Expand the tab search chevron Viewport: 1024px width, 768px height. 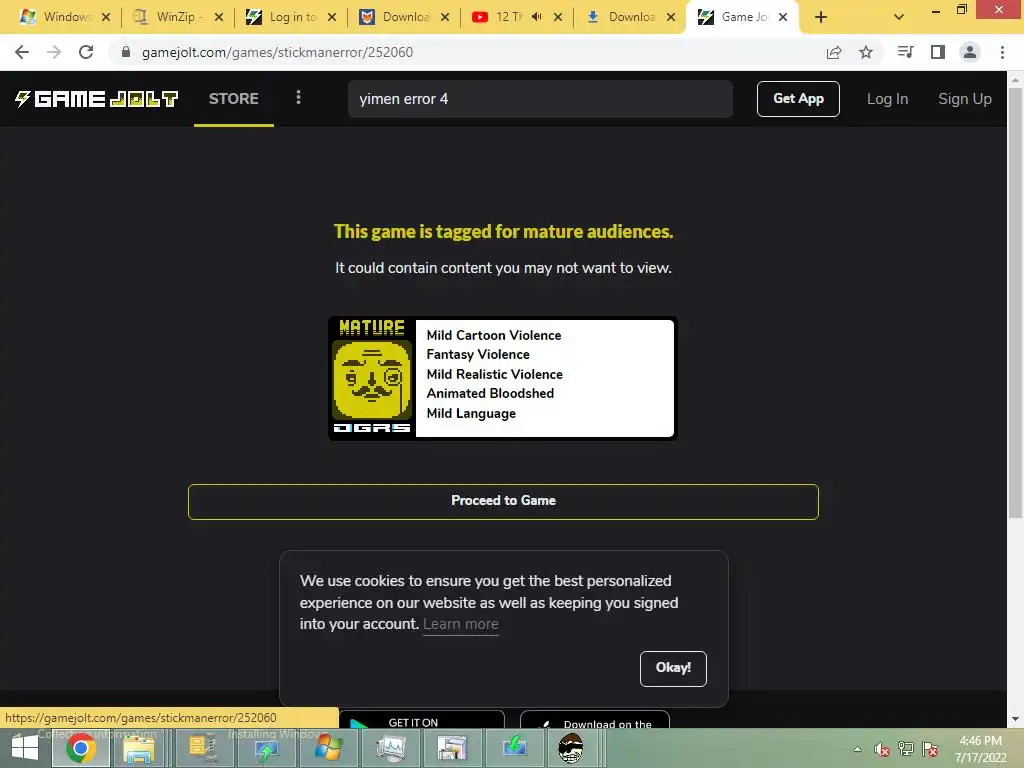(x=899, y=17)
